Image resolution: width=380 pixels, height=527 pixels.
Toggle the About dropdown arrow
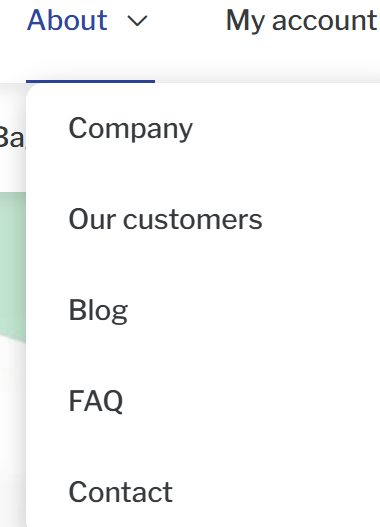(137, 21)
